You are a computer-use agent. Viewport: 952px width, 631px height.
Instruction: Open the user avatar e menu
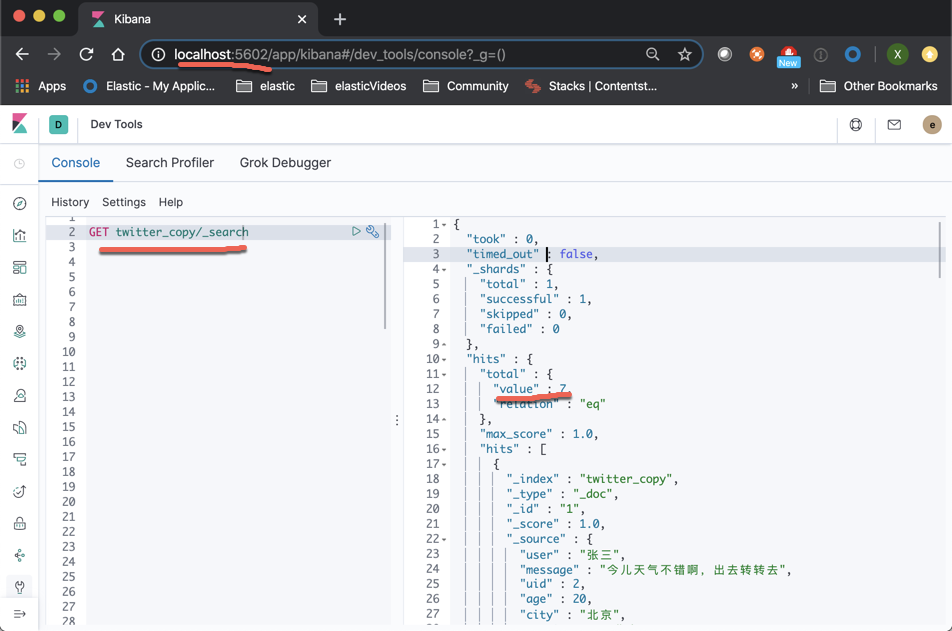pyautogui.click(x=932, y=124)
